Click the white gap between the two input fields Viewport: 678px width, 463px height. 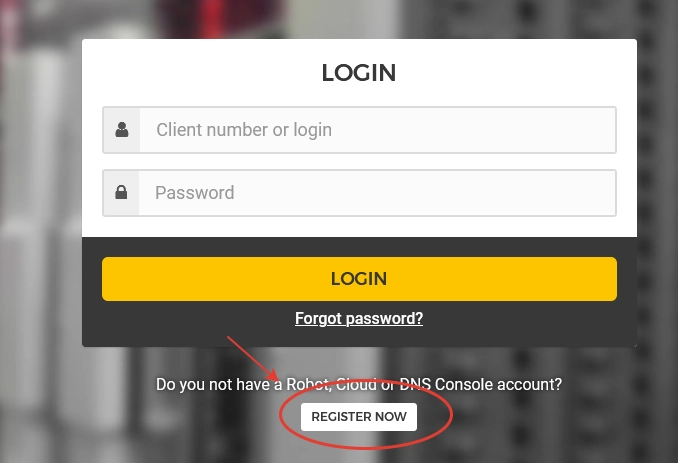click(359, 161)
